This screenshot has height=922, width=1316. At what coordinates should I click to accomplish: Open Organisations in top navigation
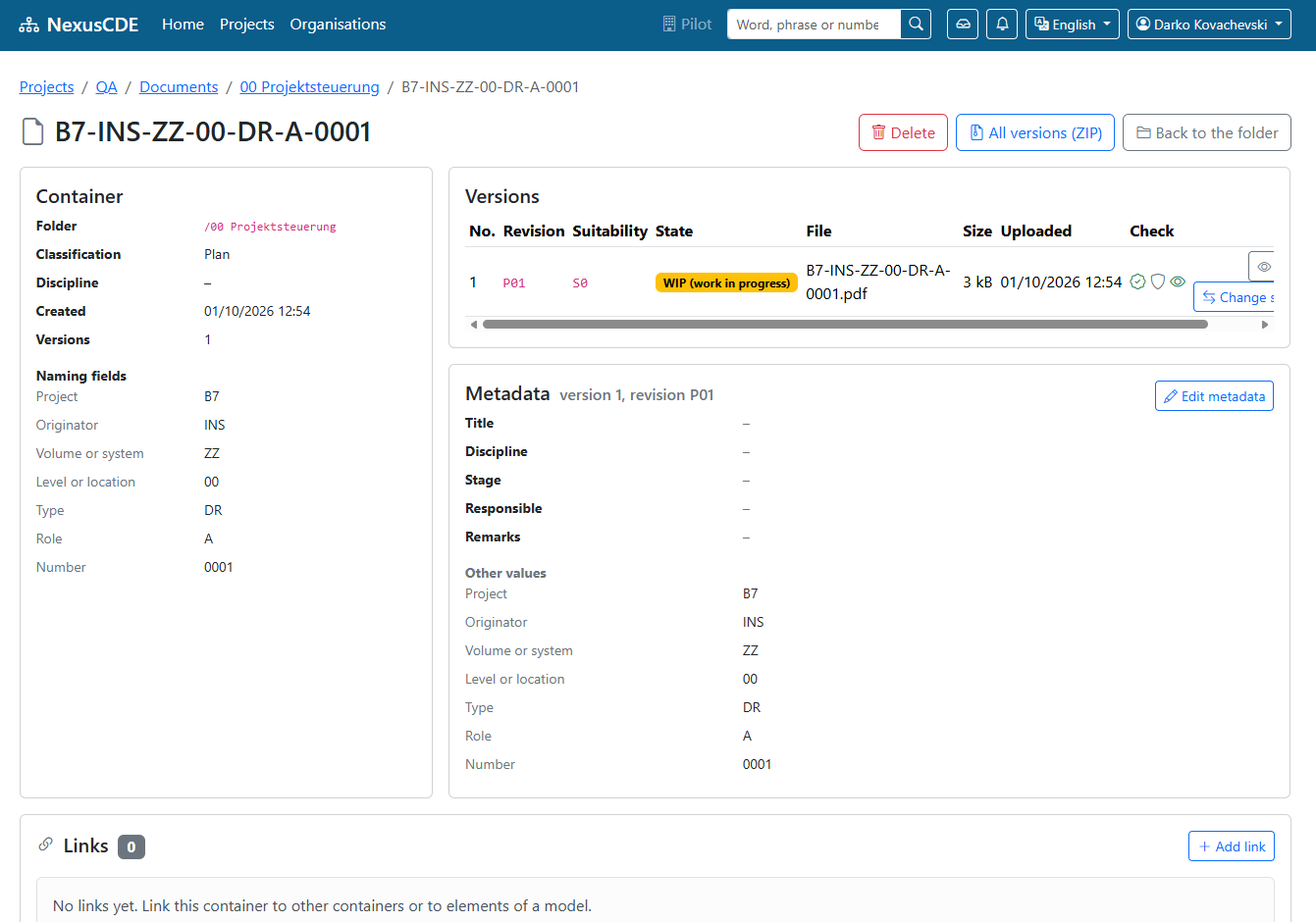pos(338,25)
